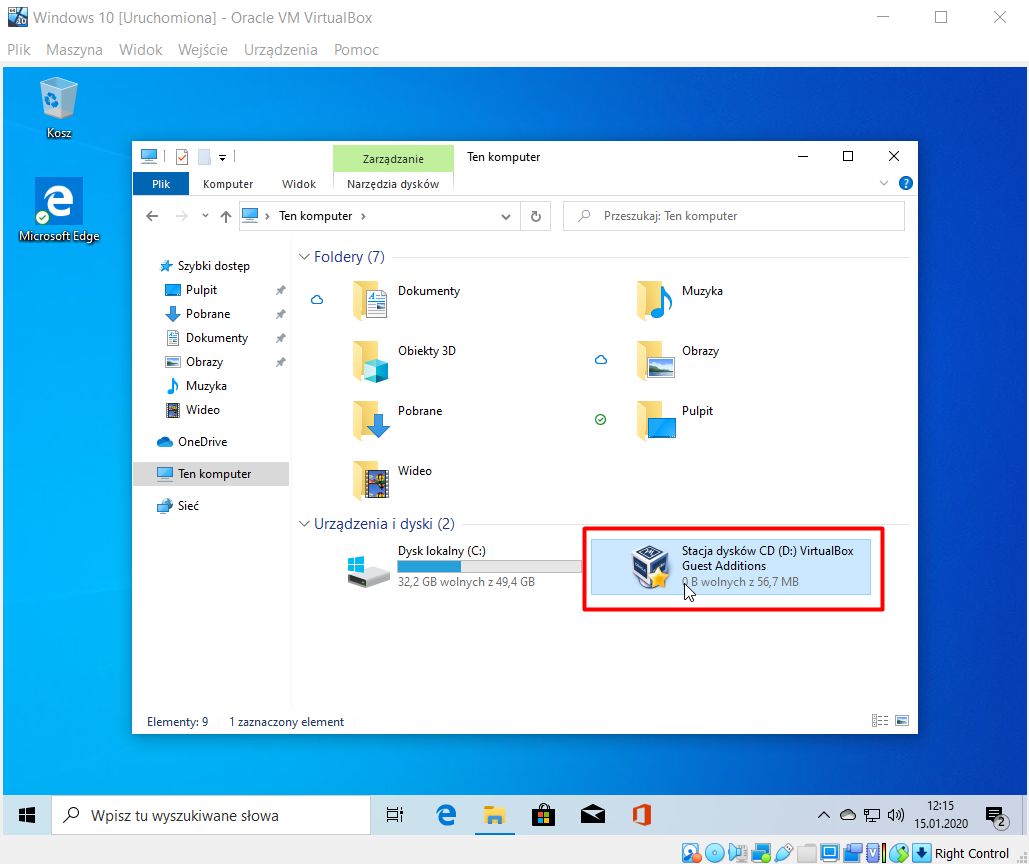The image size is (1029, 864).
Task: Open the Pomoc menu in VirtualBox
Action: point(356,50)
